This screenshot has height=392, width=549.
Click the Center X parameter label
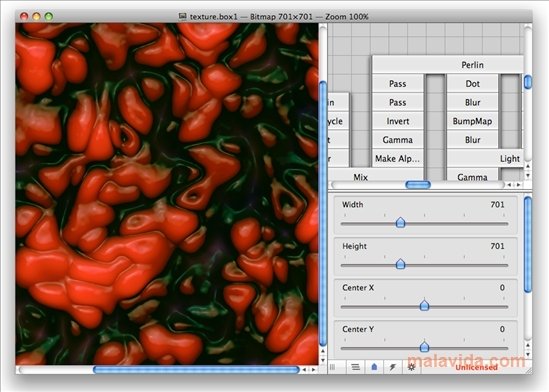(x=358, y=288)
